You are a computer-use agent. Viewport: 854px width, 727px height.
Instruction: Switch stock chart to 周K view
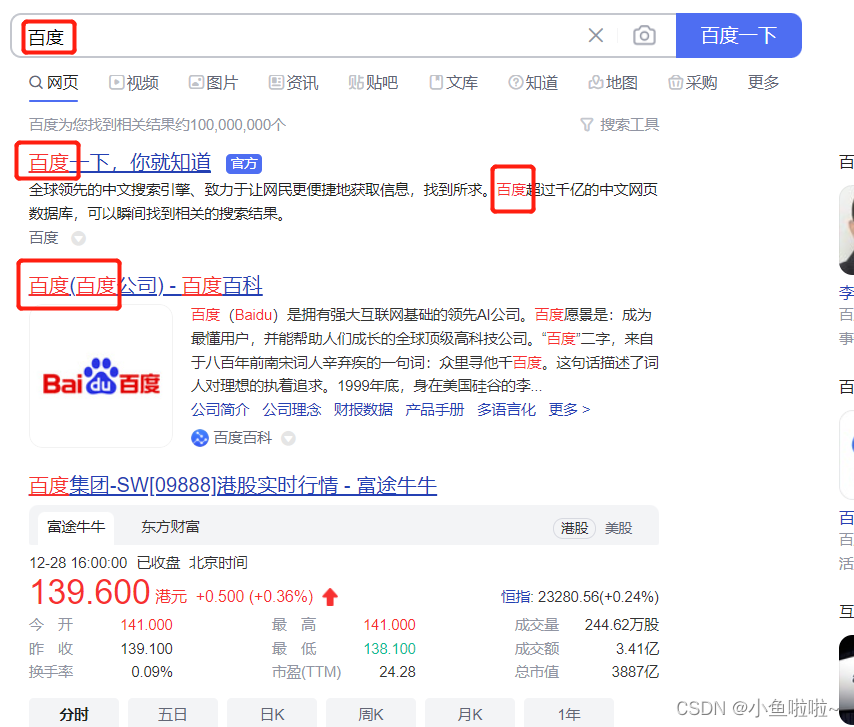pyautogui.click(x=370, y=713)
